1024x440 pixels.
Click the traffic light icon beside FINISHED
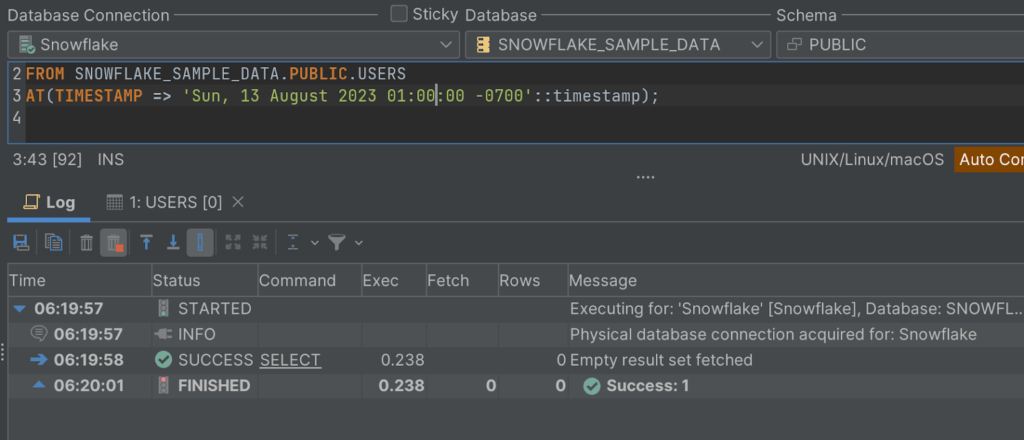(x=163, y=386)
